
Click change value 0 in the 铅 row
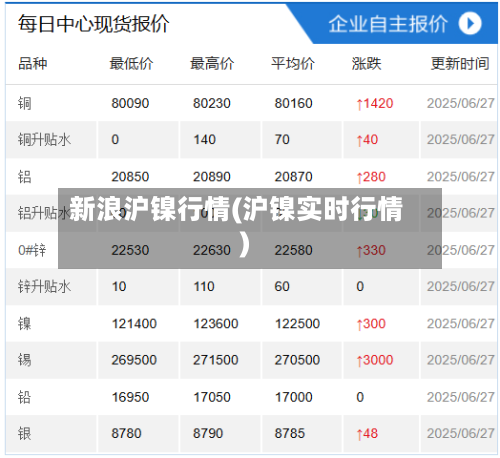point(360,397)
